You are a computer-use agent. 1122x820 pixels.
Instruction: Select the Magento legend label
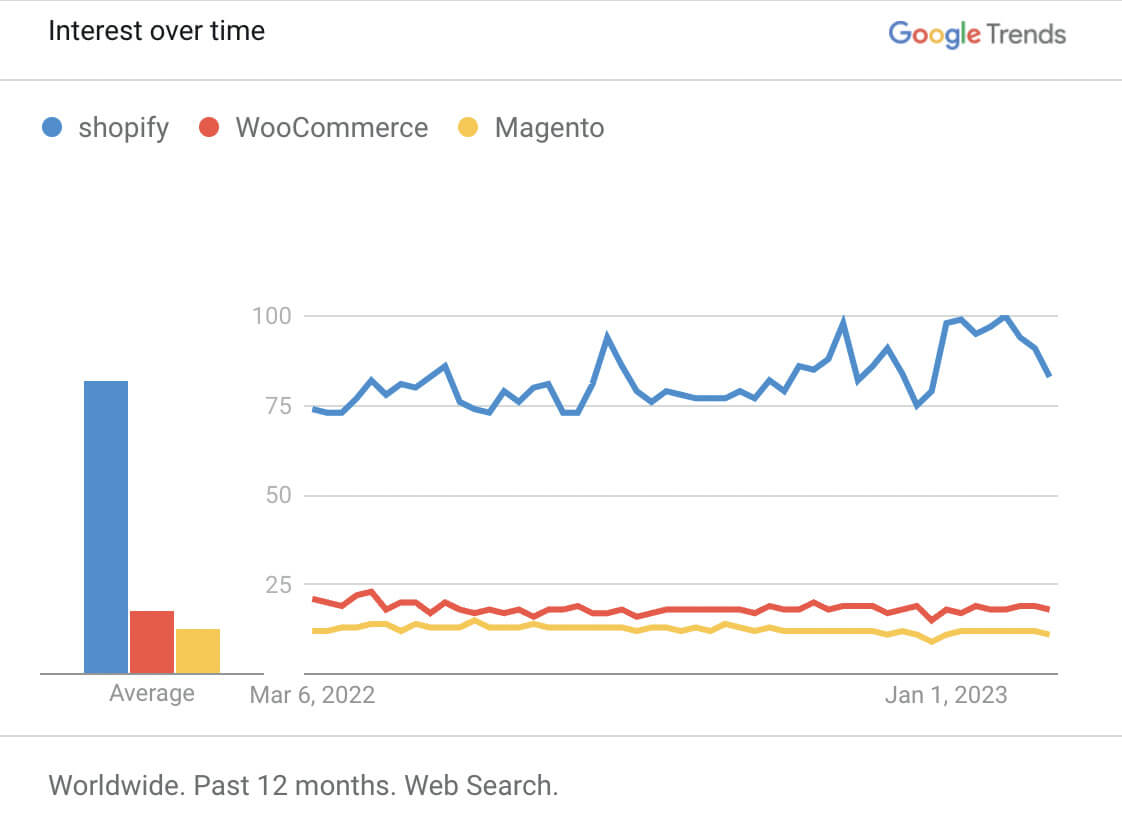(x=549, y=128)
